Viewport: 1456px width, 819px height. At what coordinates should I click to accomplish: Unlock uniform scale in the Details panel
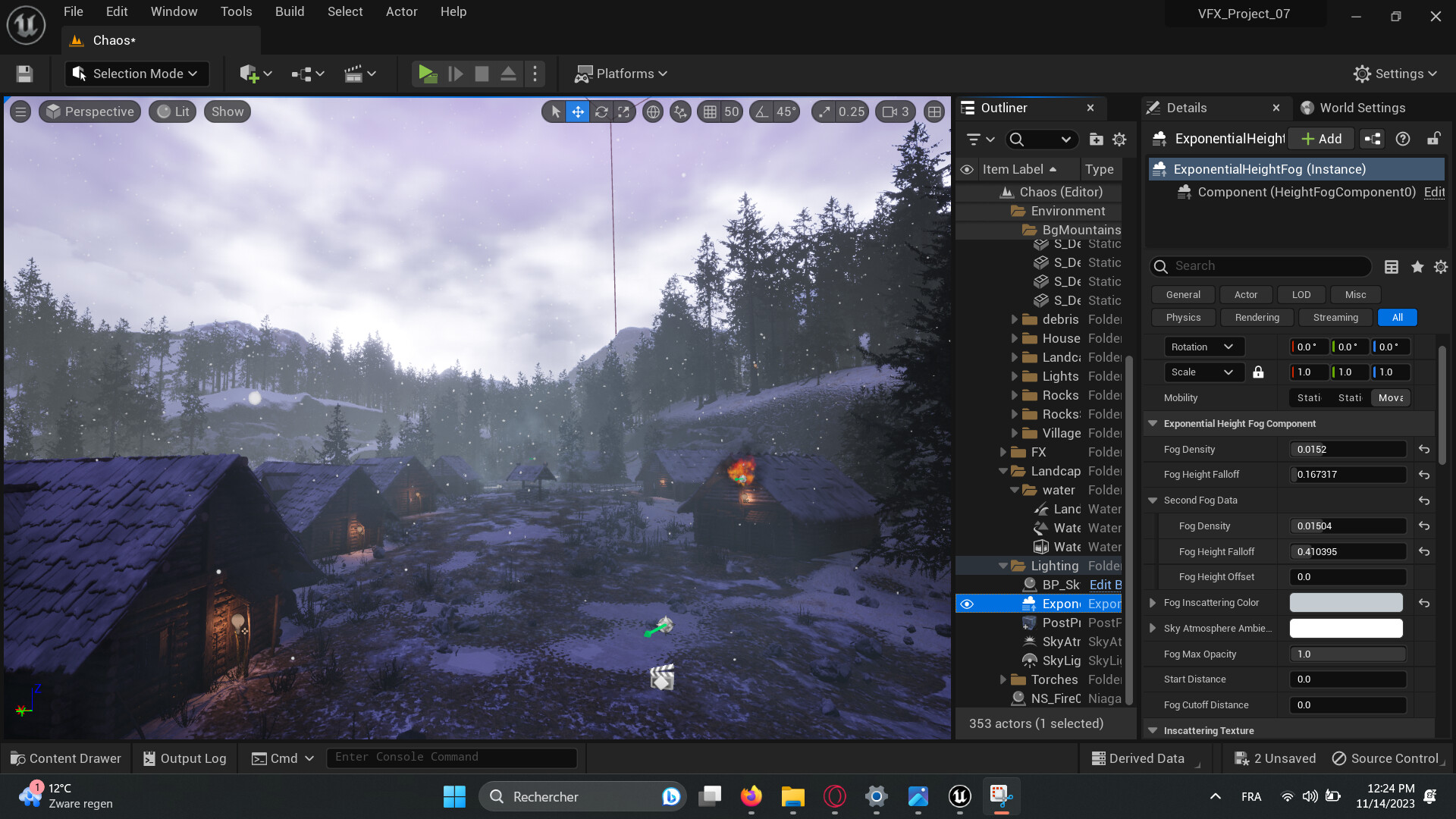pos(1258,372)
